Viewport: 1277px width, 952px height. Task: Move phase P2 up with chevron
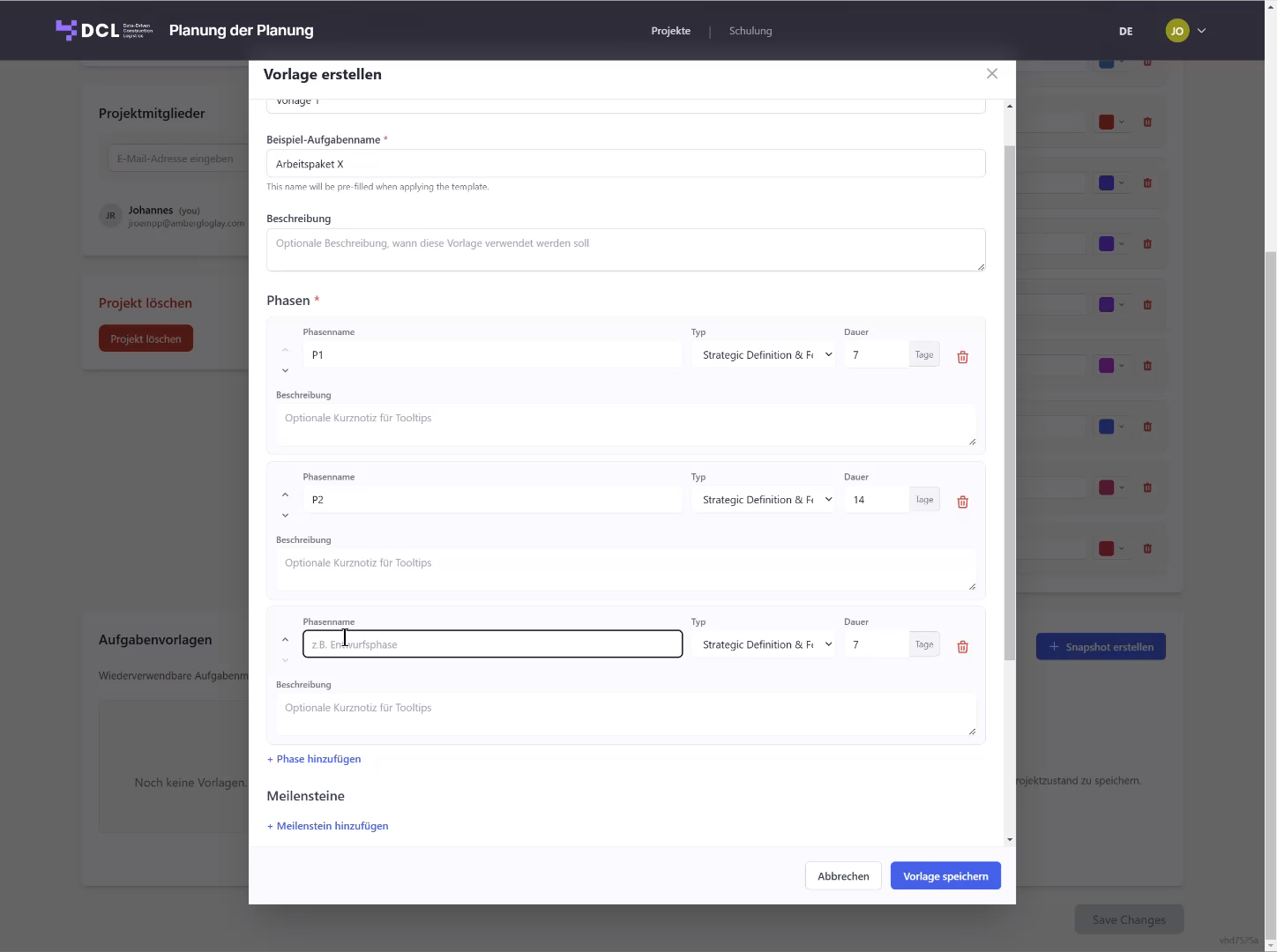285,495
